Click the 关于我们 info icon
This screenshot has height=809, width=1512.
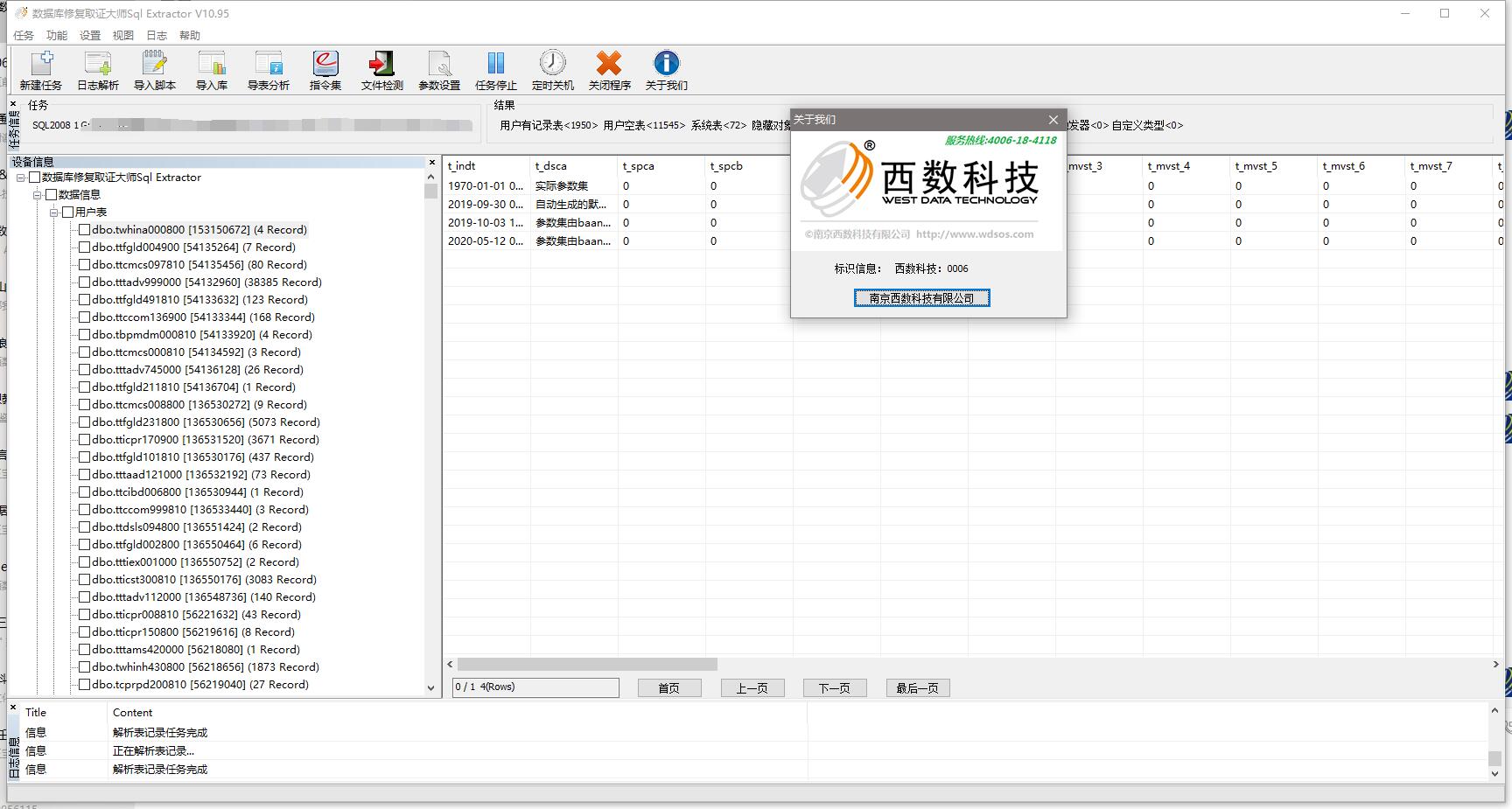pos(667,70)
